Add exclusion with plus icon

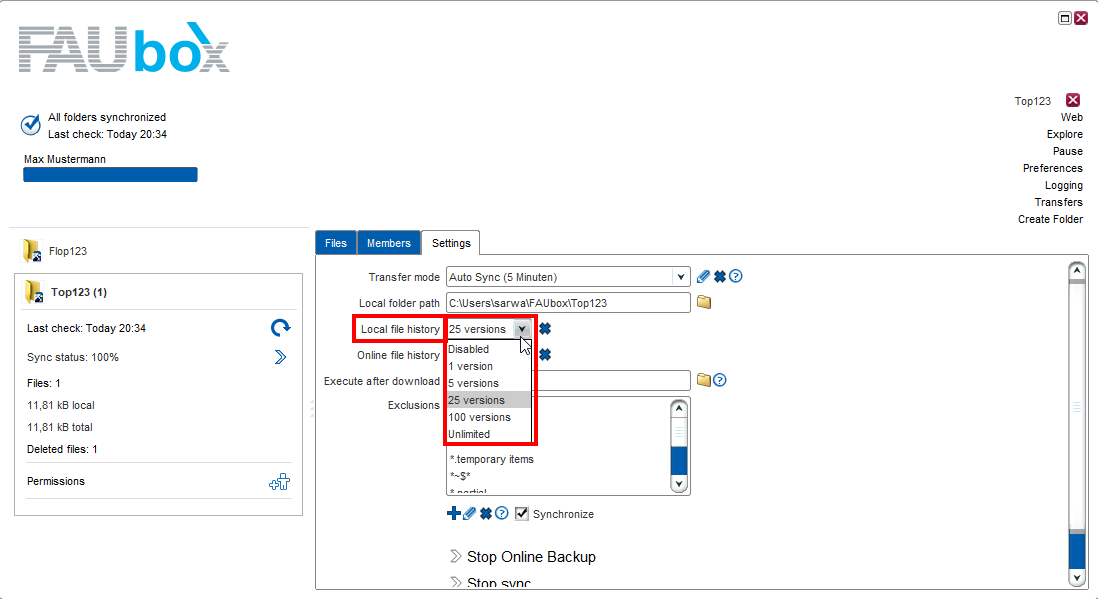pos(454,514)
